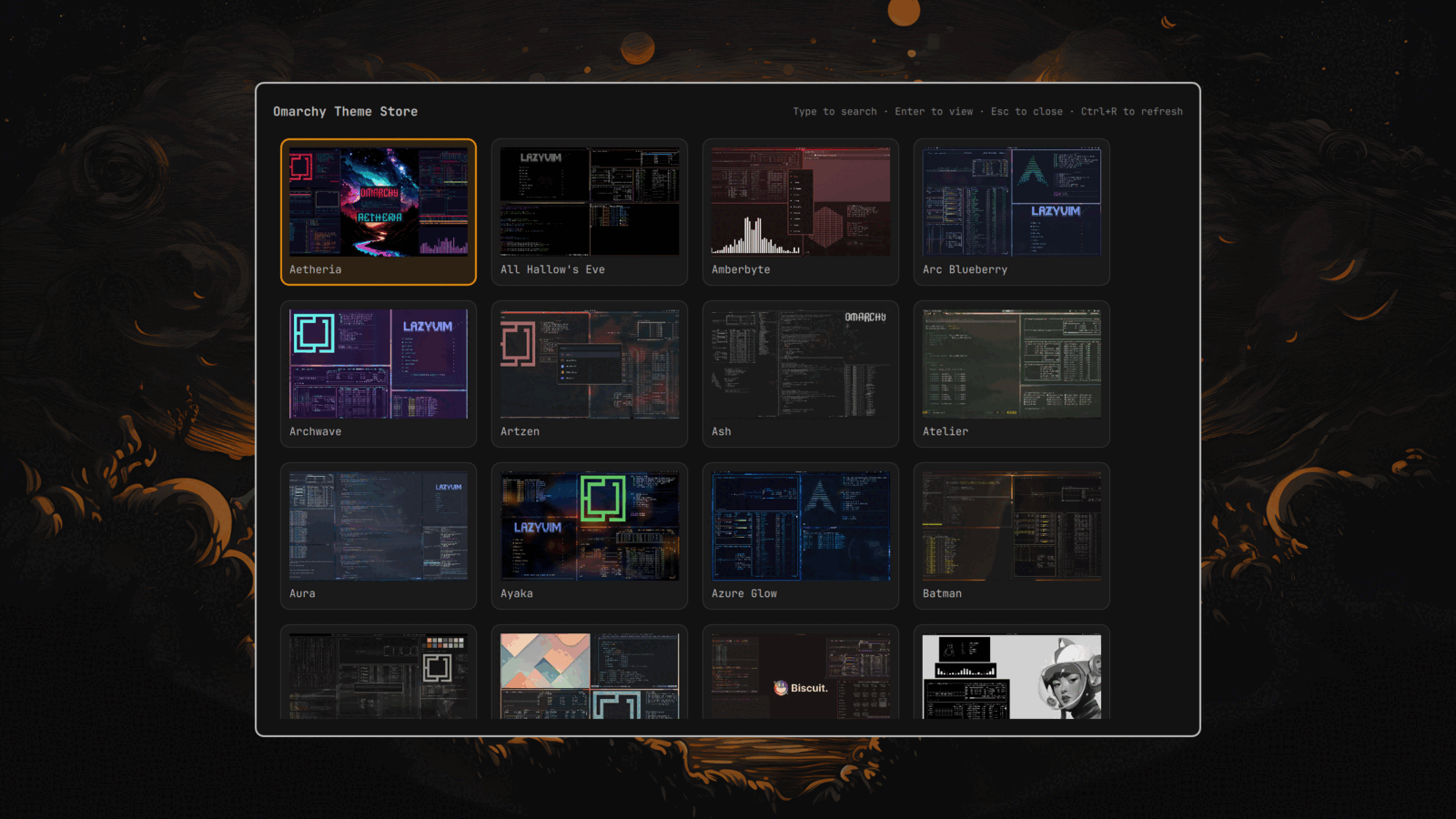Screen dimensions: 1456x819
Task: Select the Arc Blueberry theme card
Action: pos(1012,212)
